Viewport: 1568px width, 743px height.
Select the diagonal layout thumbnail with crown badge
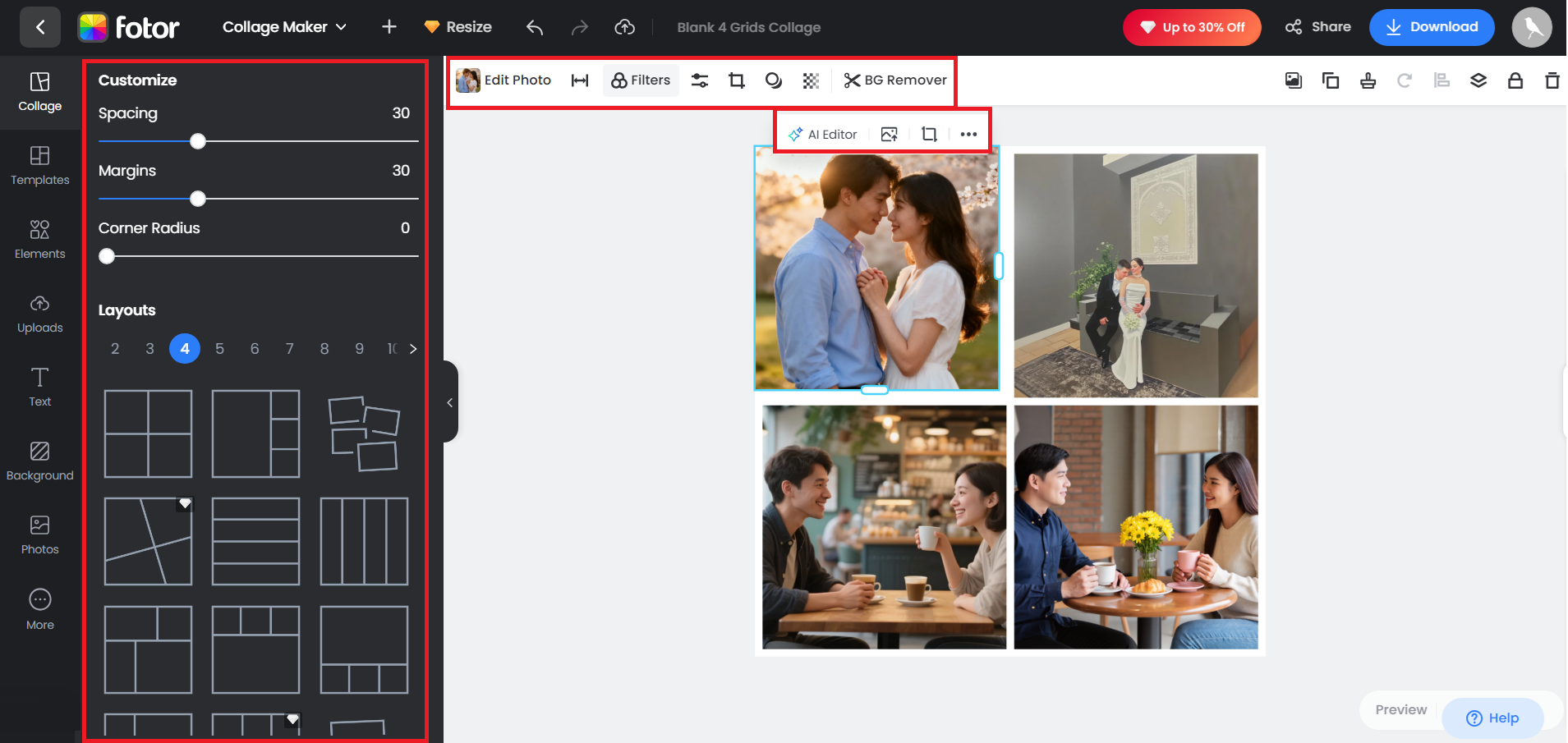coord(148,541)
